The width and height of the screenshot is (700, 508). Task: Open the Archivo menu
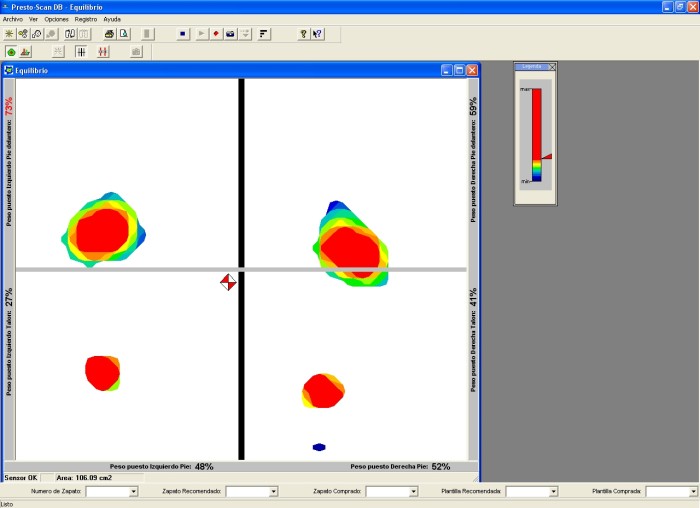[13, 19]
